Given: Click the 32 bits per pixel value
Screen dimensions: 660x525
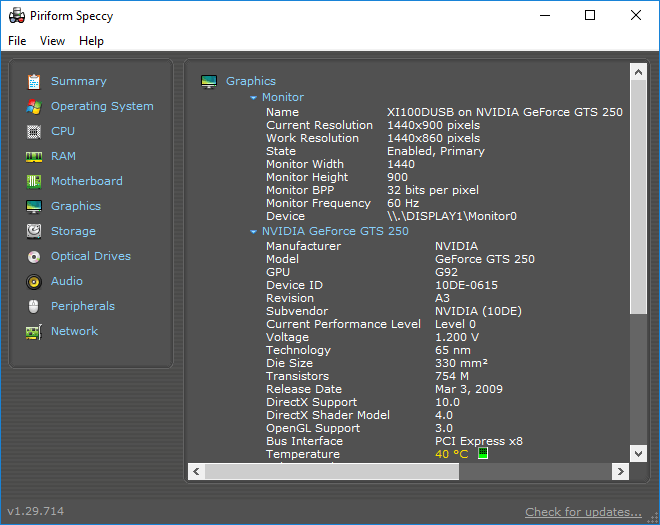Looking at the screenshot, I should click(433, 190).
